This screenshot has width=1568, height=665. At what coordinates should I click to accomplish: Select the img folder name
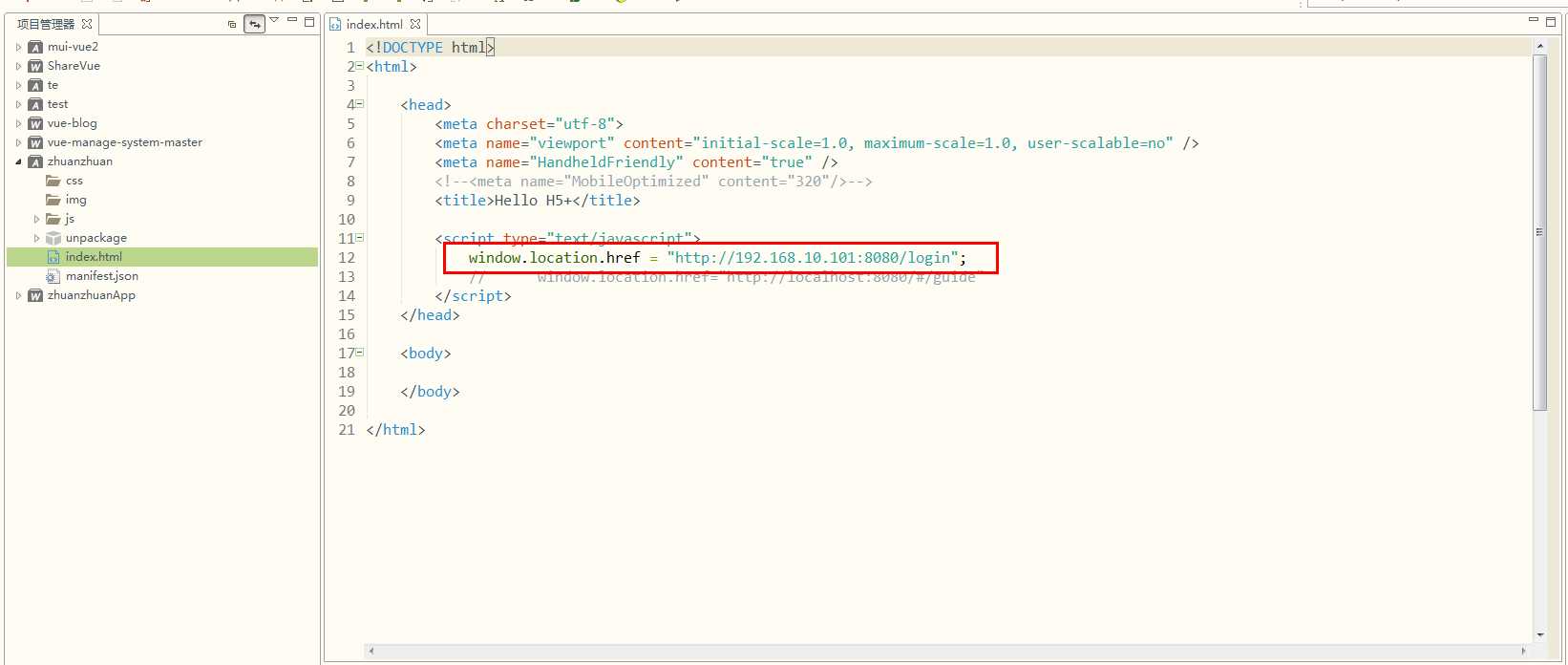pos(76,200)
